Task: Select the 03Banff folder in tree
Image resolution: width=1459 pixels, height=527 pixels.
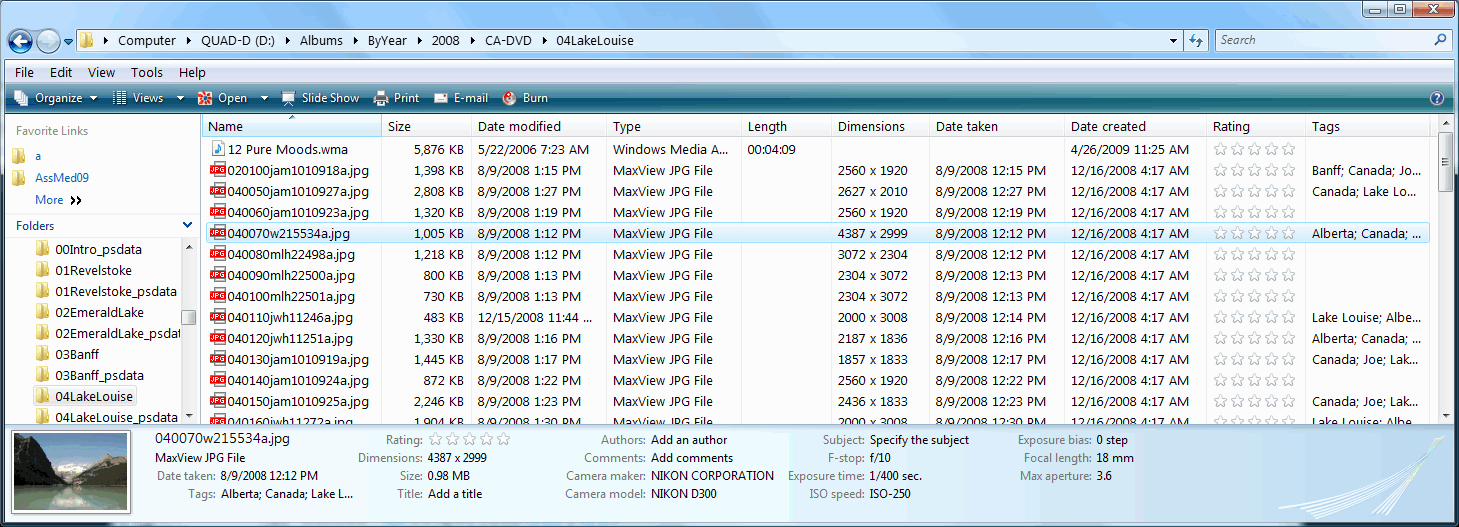Action: pos(77,354)
